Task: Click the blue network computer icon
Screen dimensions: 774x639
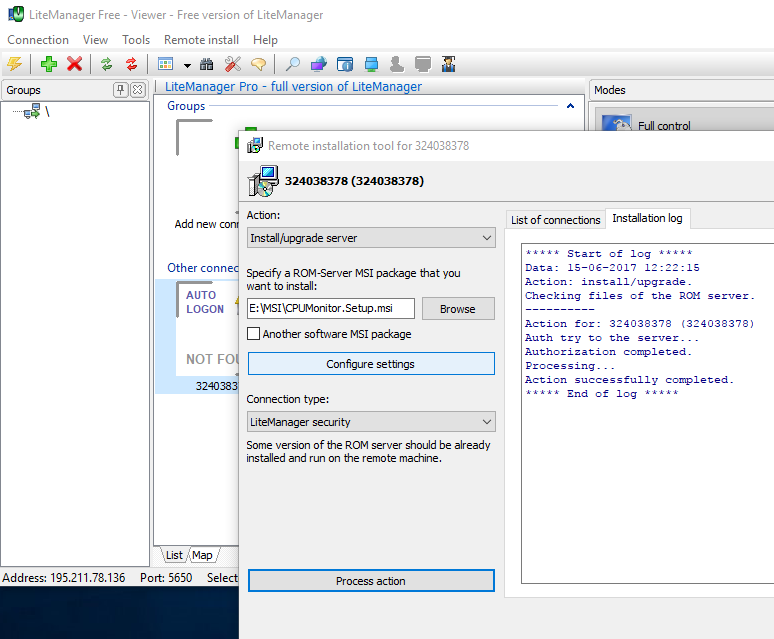Action: (x=371, y=64)
